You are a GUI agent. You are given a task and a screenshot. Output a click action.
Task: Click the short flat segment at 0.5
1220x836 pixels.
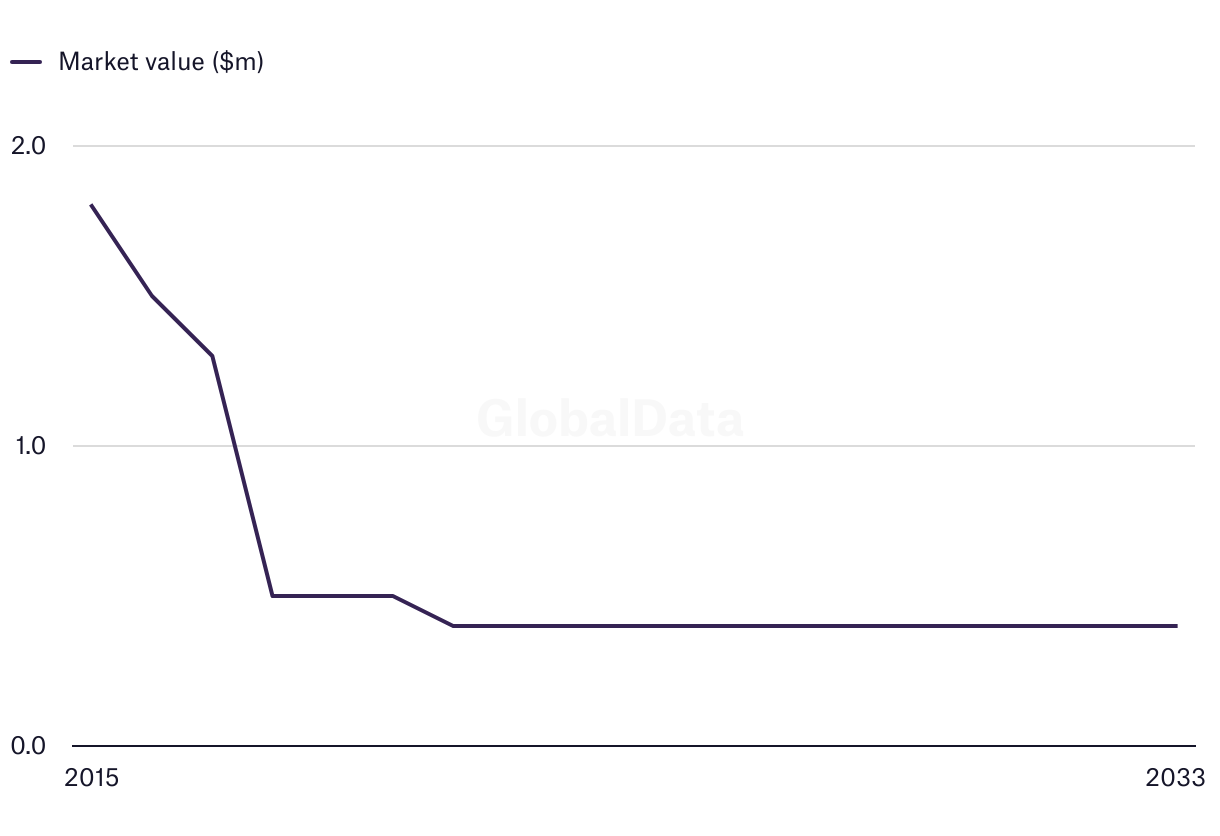pos(332,596)
